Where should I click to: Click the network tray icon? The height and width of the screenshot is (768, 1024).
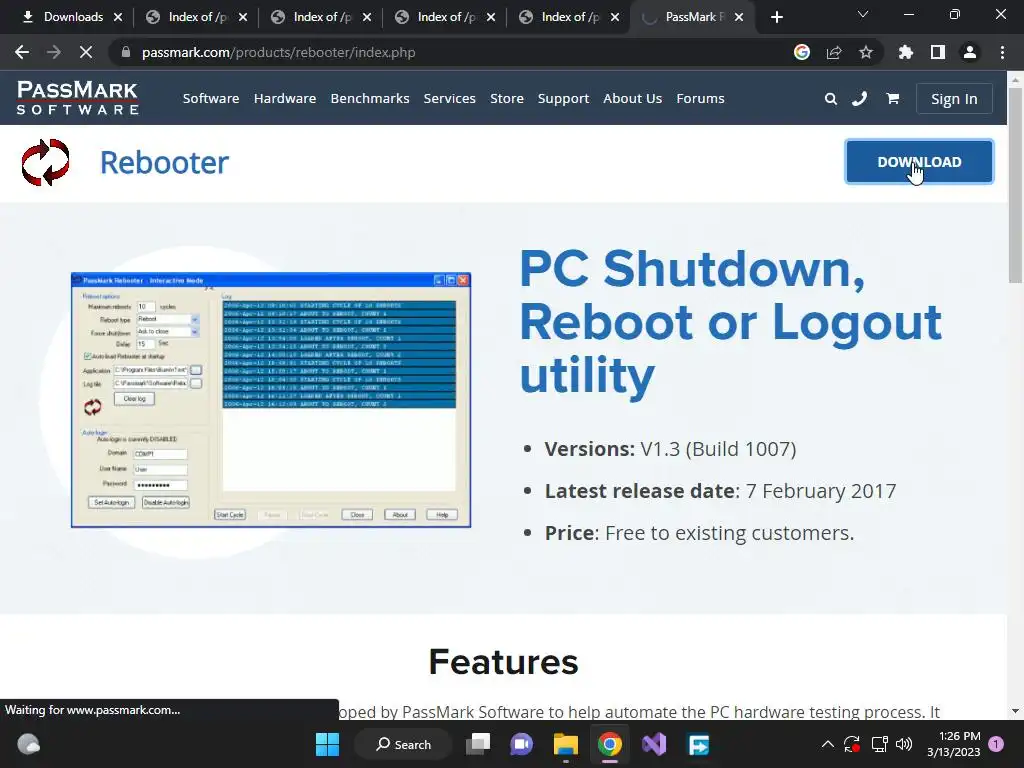[879, 744]
